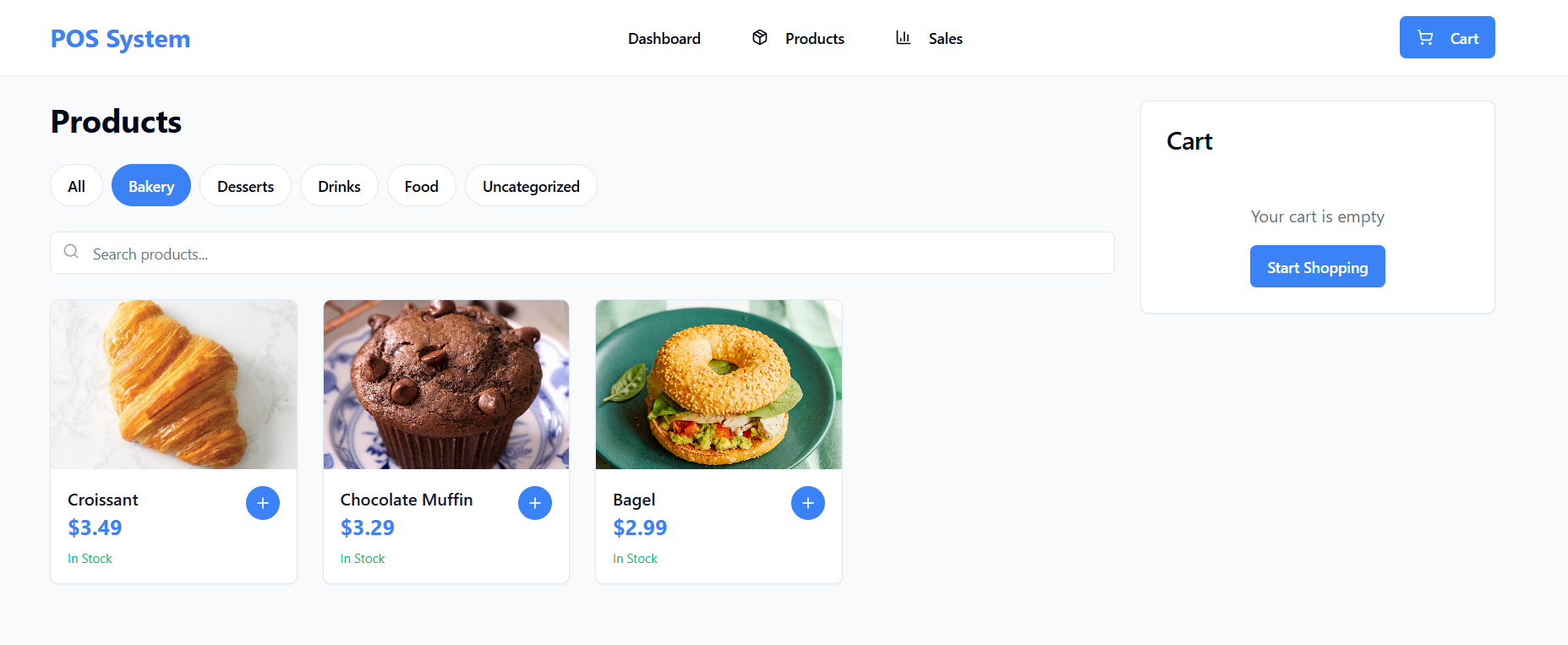Image resolution: width=1568 pixels, height=645 pixels.
Task: Click plus icon for Chocolate Muffin
Action: point(535,503)
